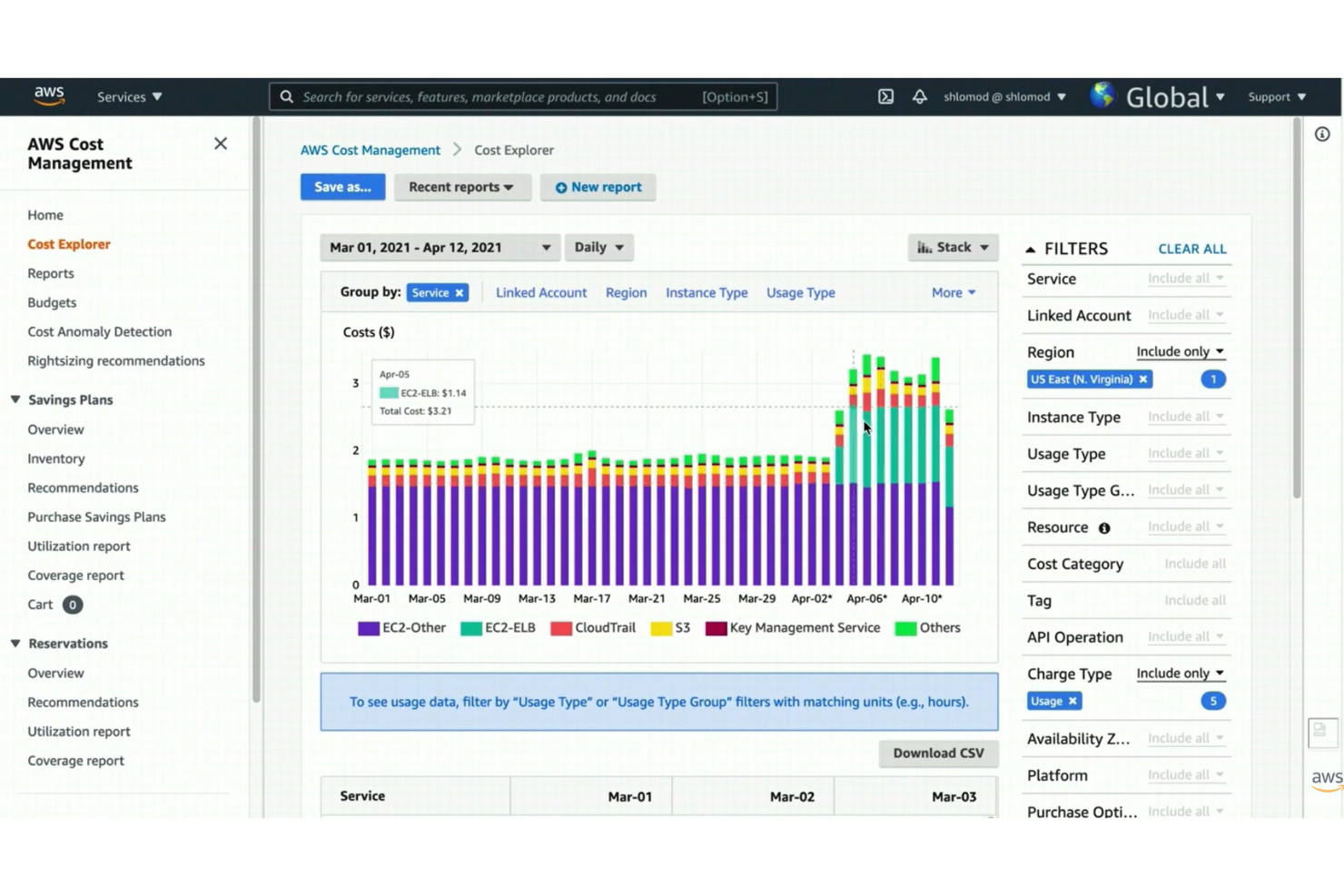Collapse the FILTERS panel
Image resolution: width=1344 pixels, height=896 pixels.
coord(1030,249)
